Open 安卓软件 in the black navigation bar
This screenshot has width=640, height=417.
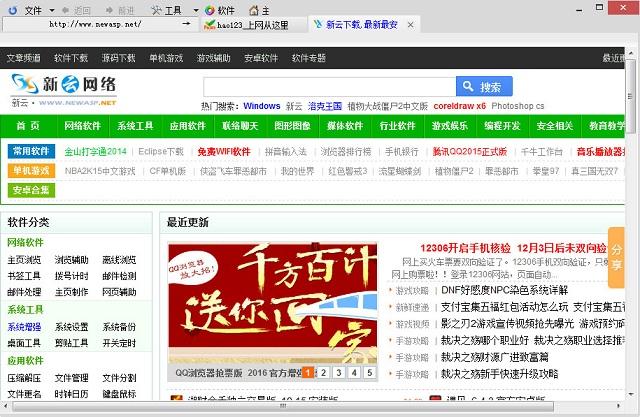click(x=261, y=58)
